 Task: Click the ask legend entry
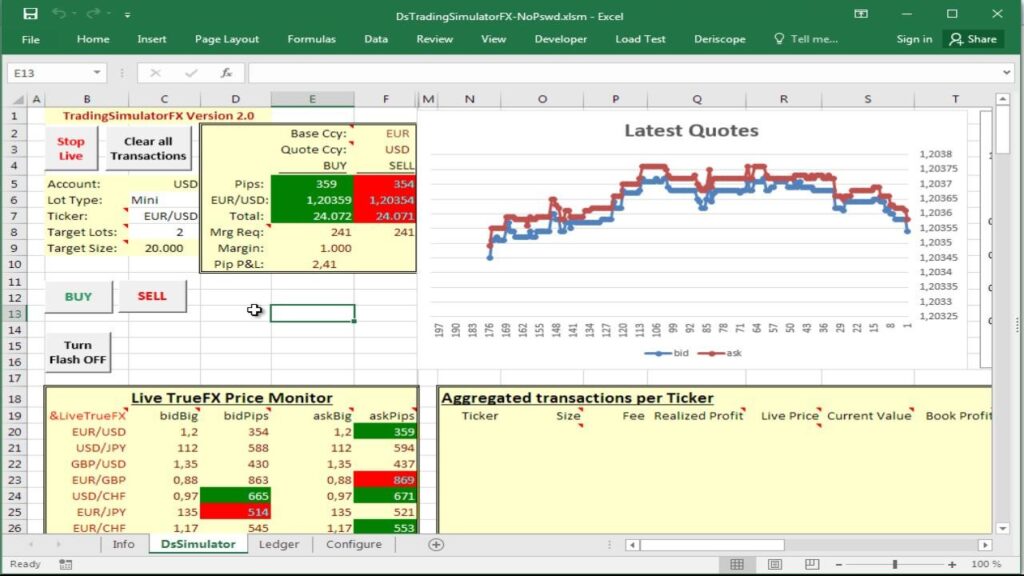pyautogui.click(x=720, y=353)
